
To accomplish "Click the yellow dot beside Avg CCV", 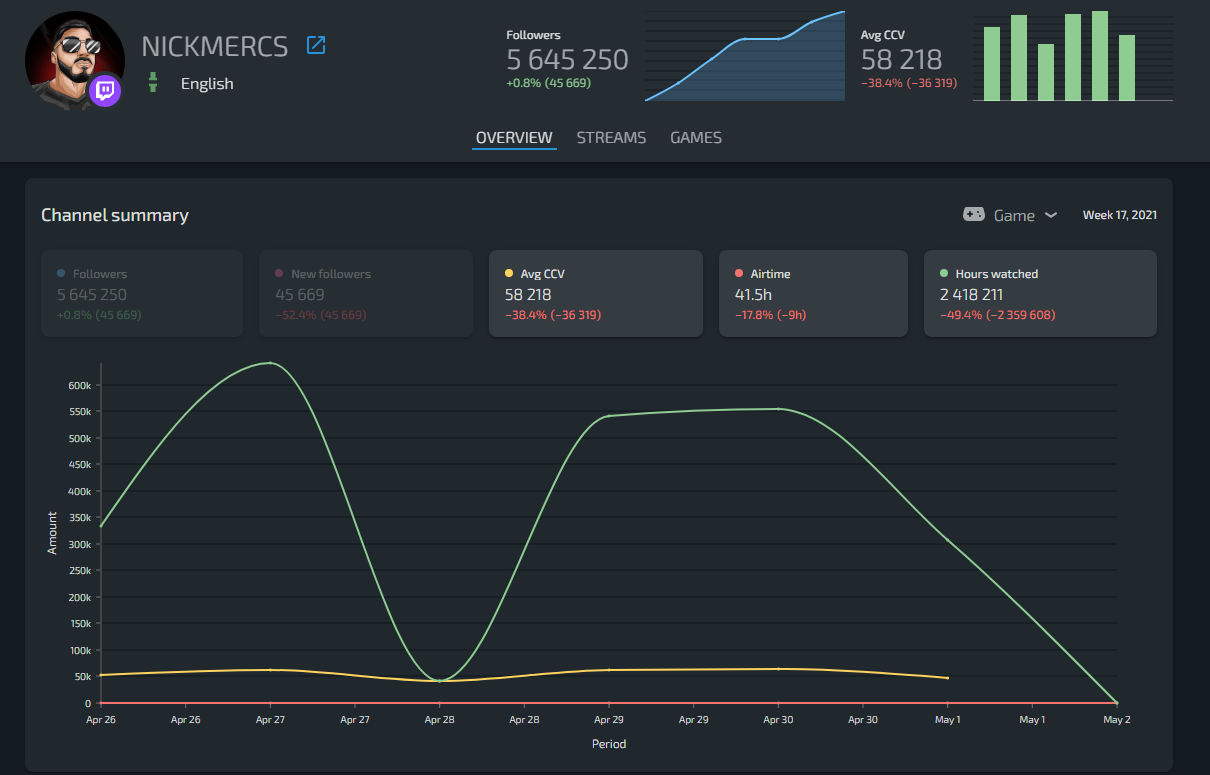I will pyautogui.click(x=509, y=273).
